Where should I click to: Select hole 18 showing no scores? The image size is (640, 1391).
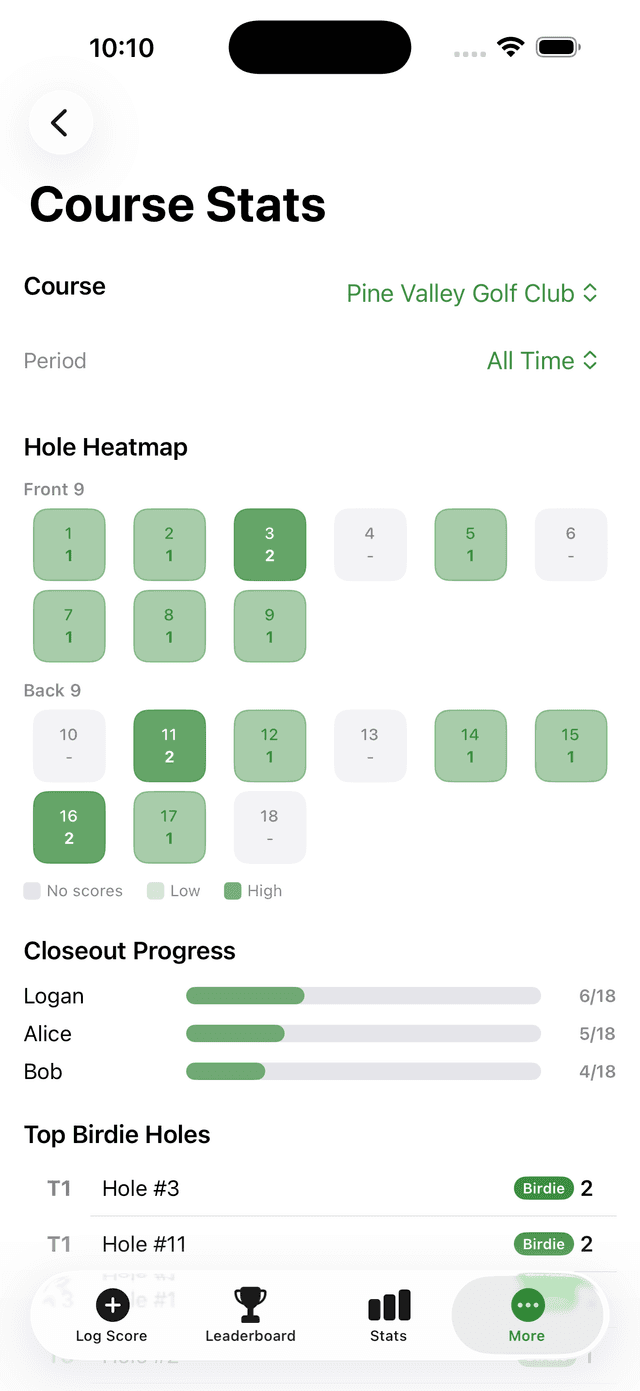coord(269,827)
